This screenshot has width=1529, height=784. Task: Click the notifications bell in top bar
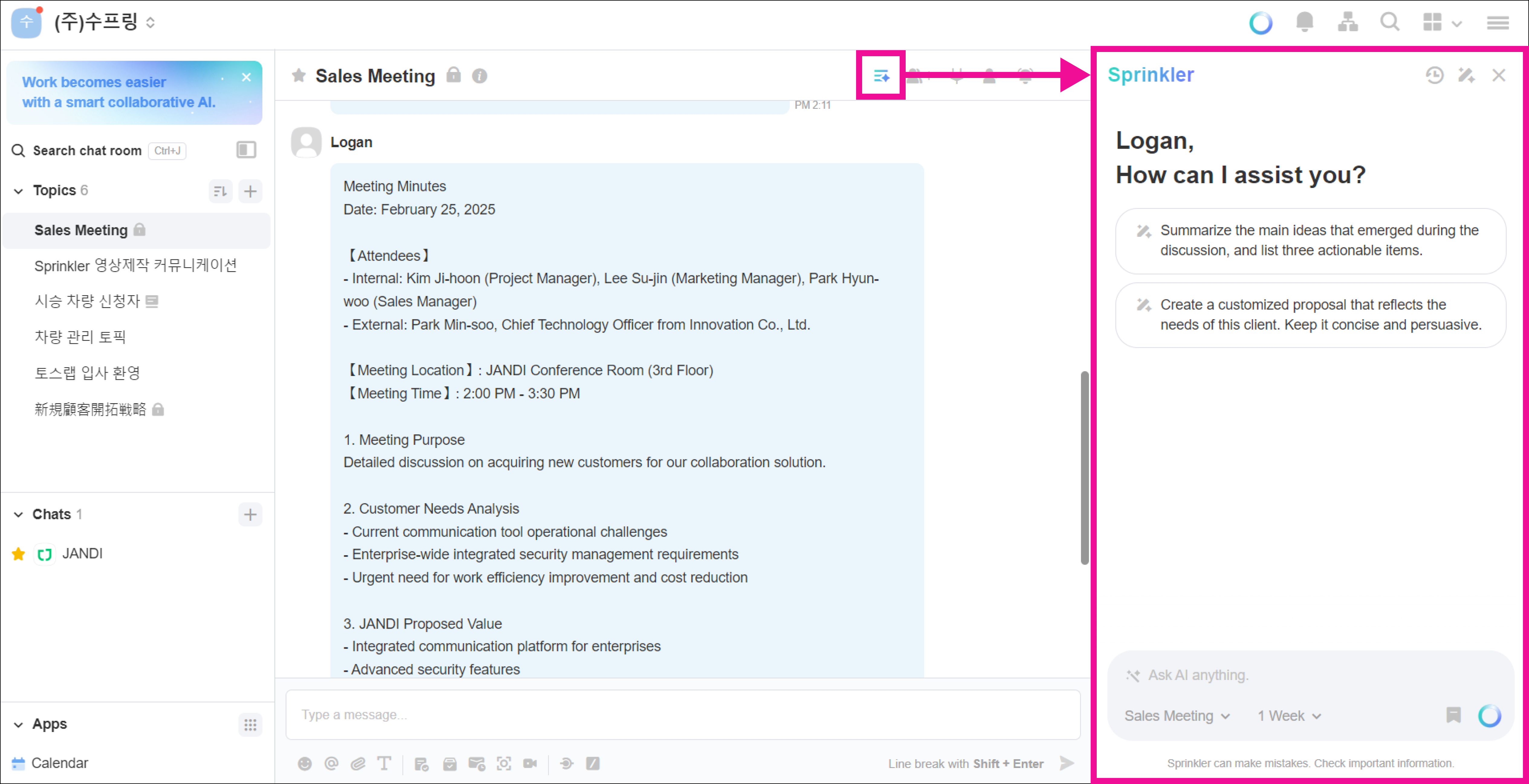(1304, 23)
